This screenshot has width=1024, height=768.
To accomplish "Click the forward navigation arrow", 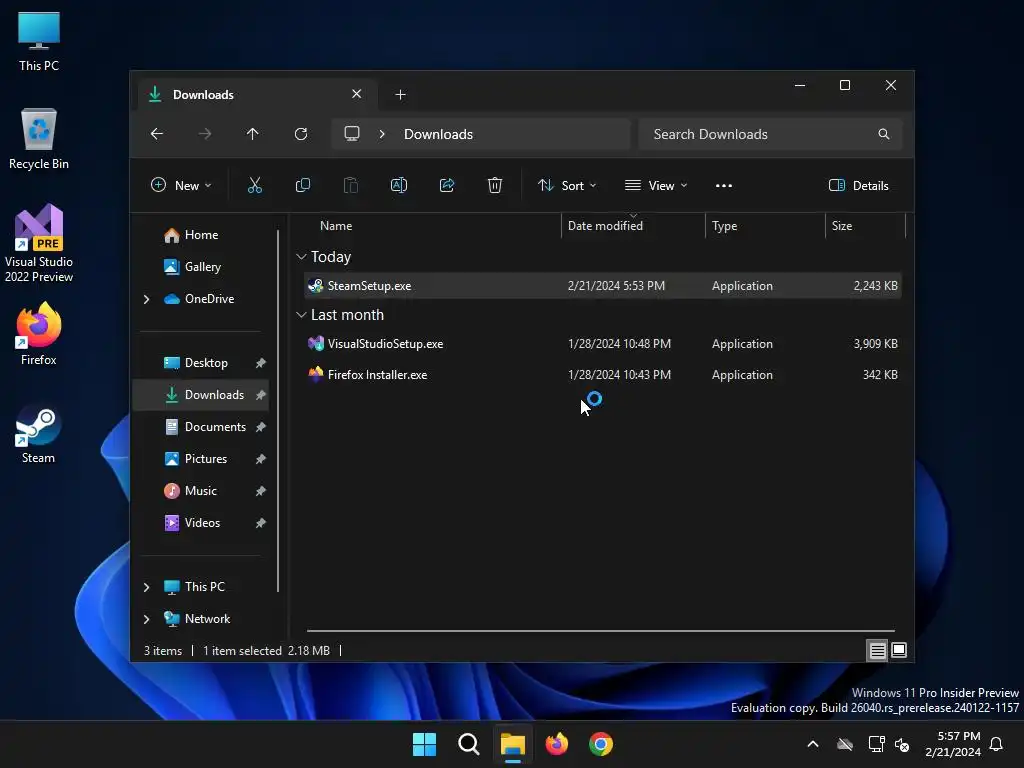I will click(x=205, y=134).
